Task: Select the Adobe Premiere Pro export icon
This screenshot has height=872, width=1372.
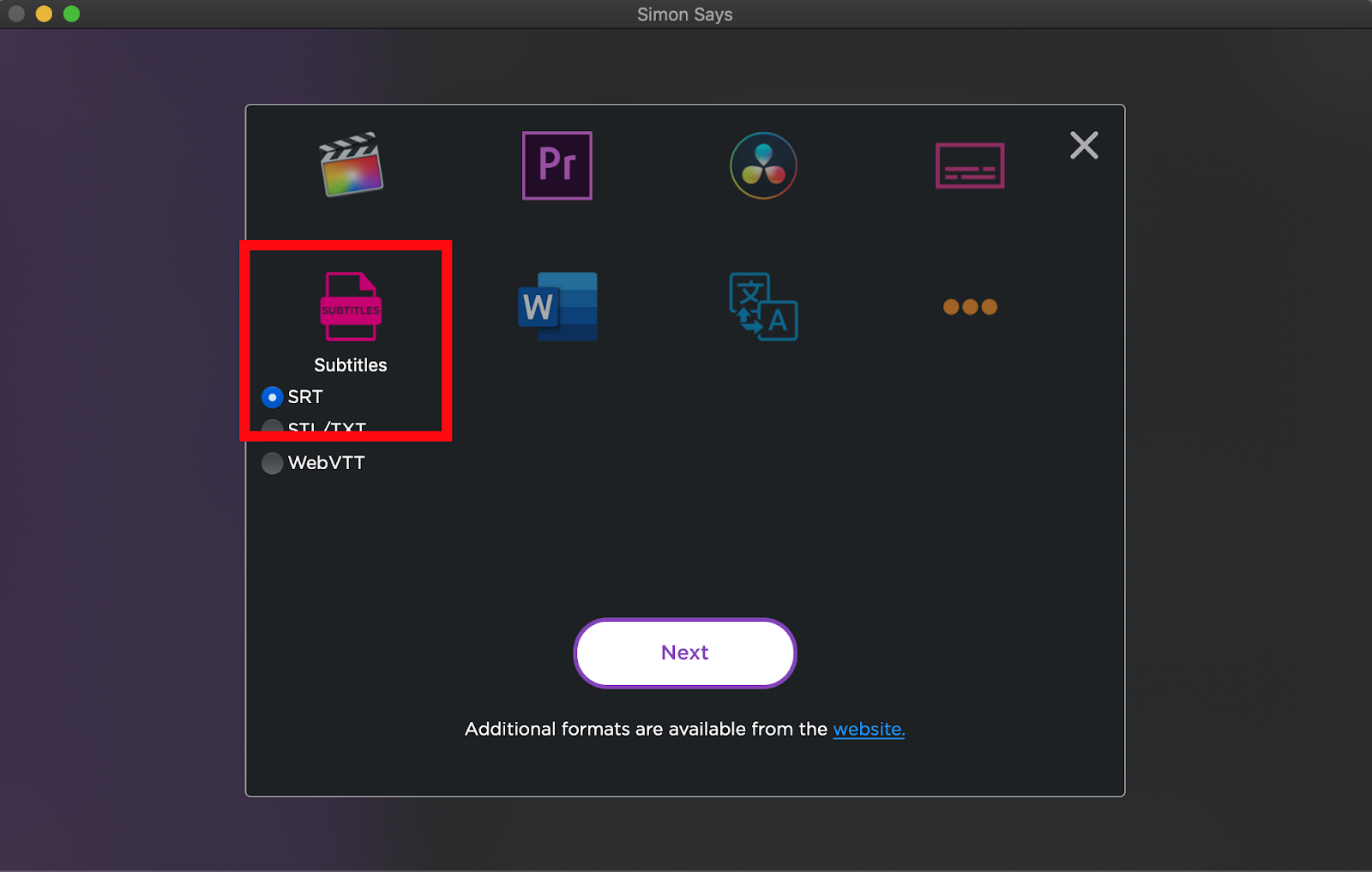Action: (557, 165)
